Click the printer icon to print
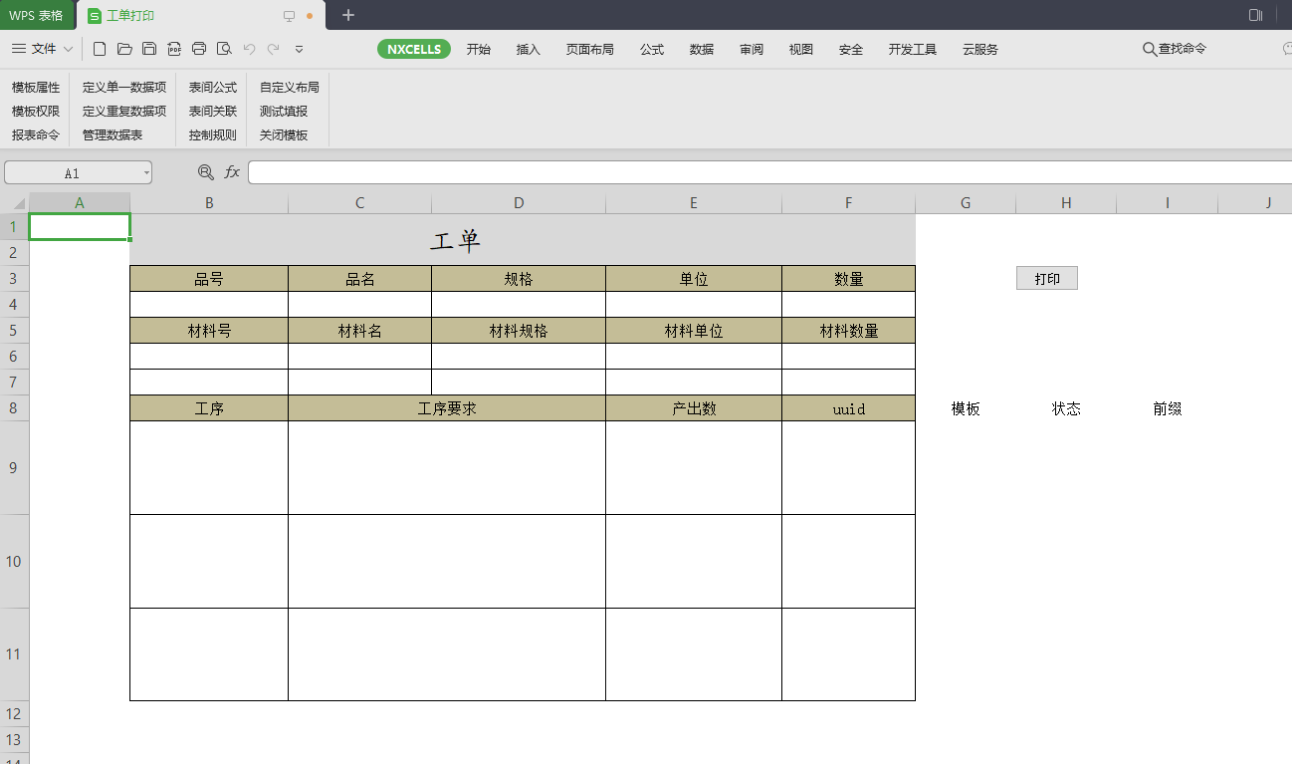This screenshot has width=1292, height=764. [x=199, y=49]
